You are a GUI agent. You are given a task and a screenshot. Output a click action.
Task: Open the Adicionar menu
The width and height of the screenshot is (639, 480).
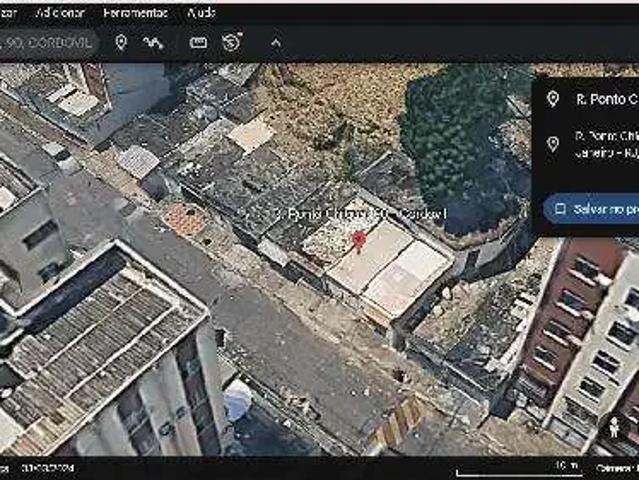click(x=59, y=13)
